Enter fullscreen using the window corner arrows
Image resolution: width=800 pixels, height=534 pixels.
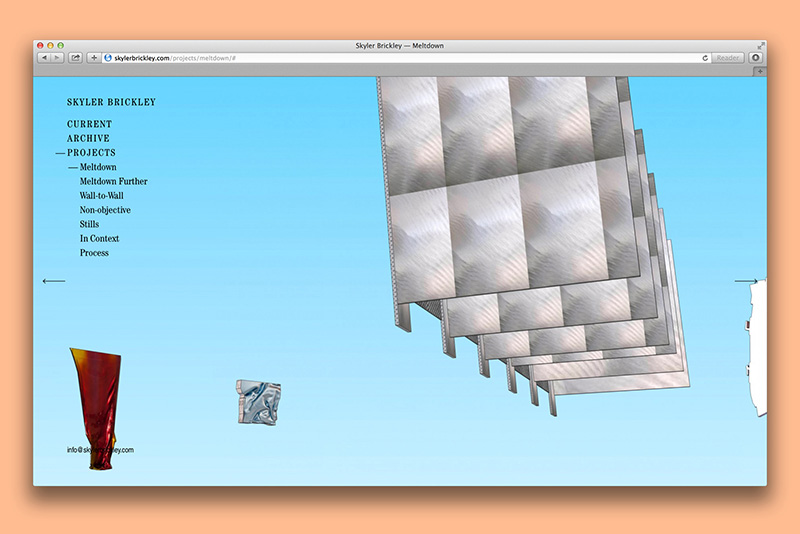point(761,45)
